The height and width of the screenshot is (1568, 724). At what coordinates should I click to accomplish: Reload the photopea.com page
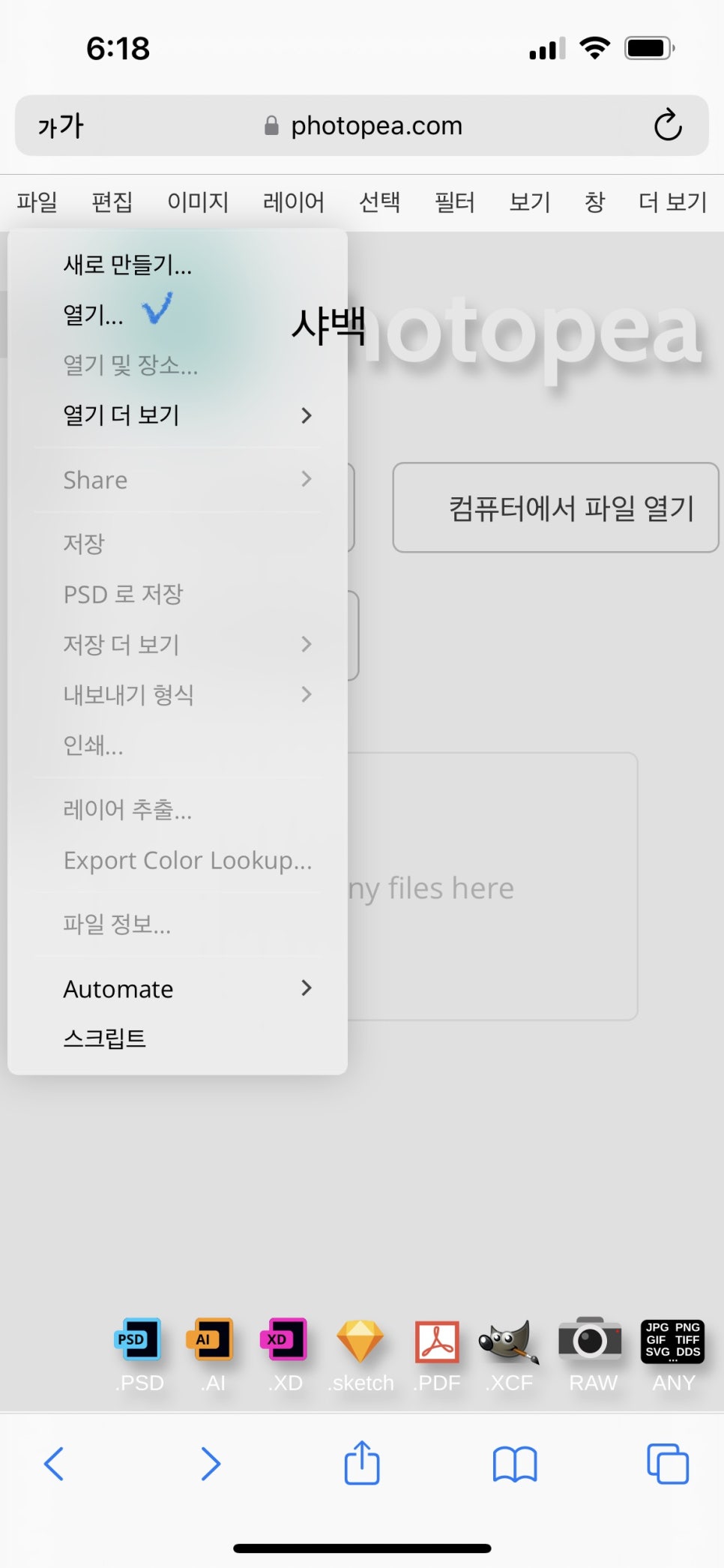[667, 125]
